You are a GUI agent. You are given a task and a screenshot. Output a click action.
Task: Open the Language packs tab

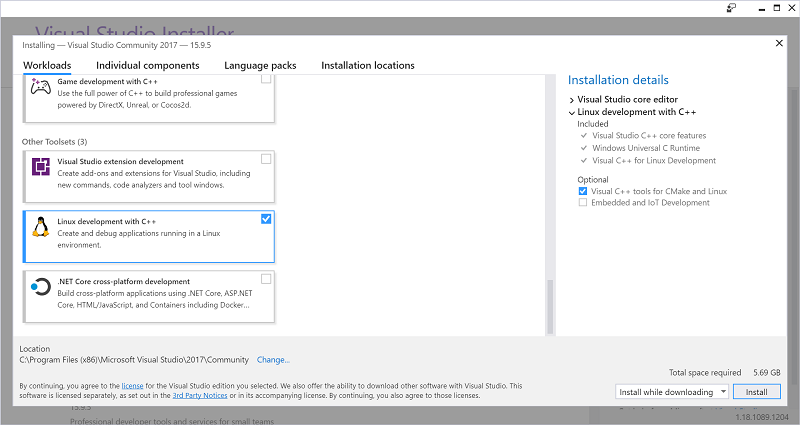click(260, 65)
